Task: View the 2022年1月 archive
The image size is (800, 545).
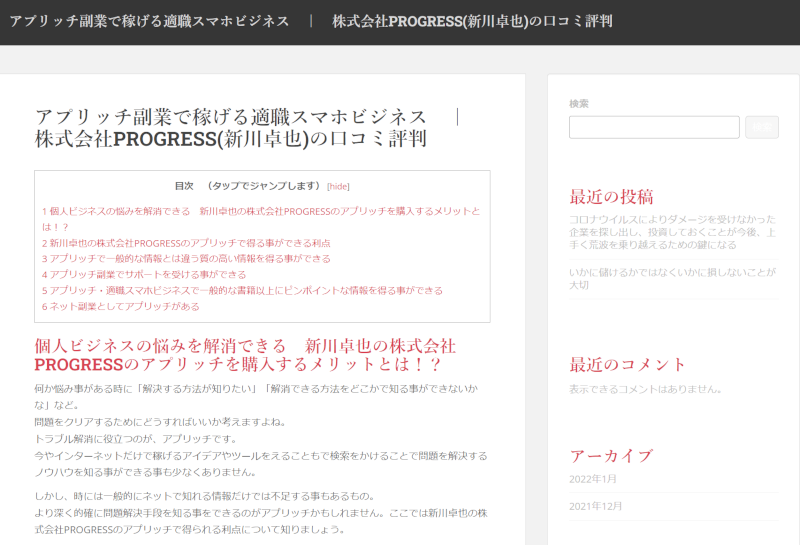Action: [593, 479]
